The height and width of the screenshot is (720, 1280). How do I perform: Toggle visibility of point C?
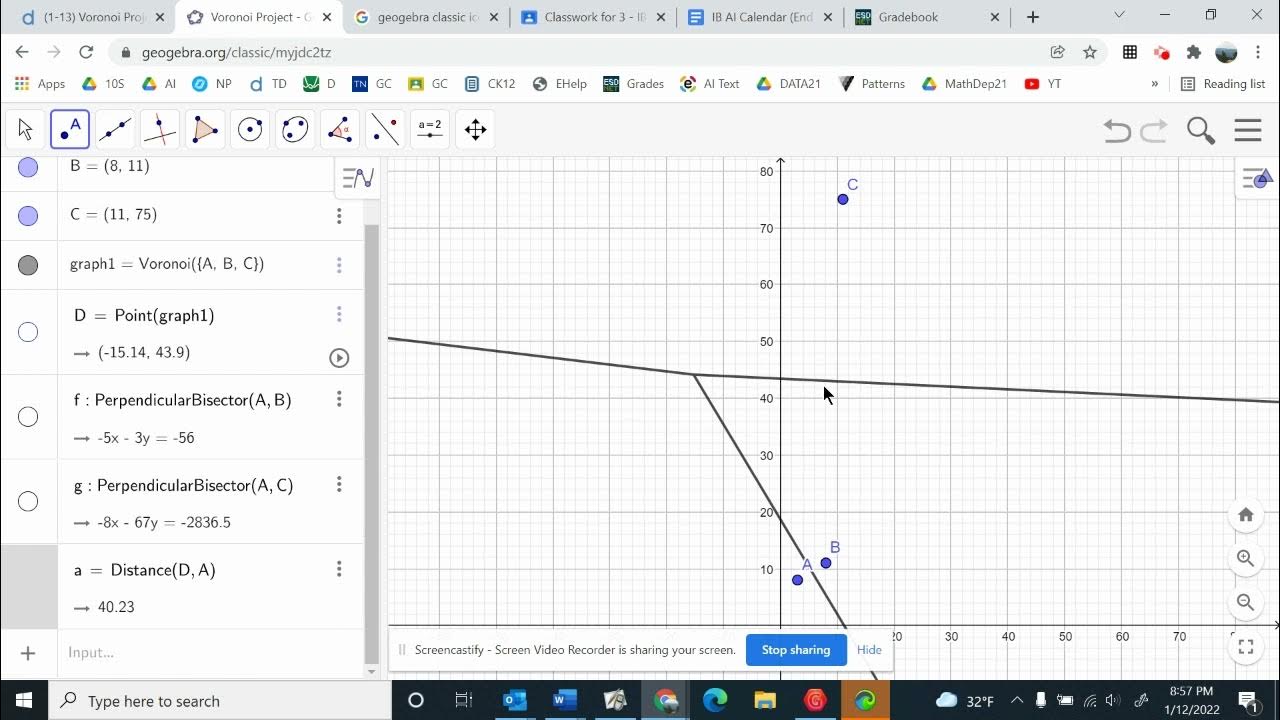pos(28,215)
